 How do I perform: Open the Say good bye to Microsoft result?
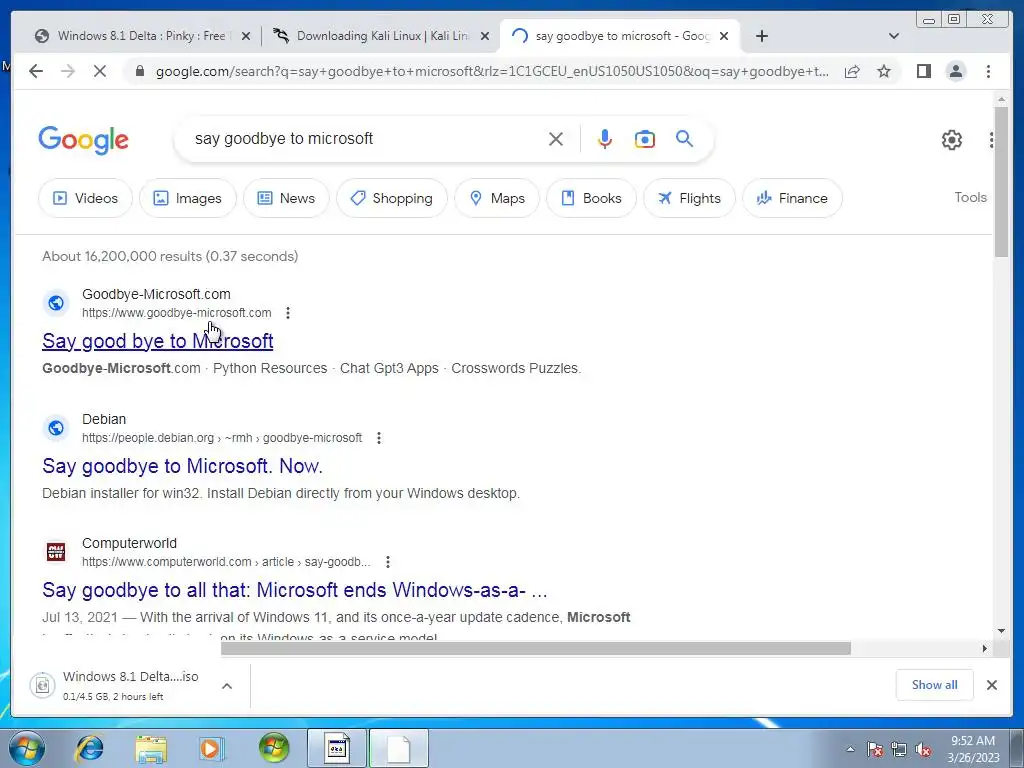157,341
